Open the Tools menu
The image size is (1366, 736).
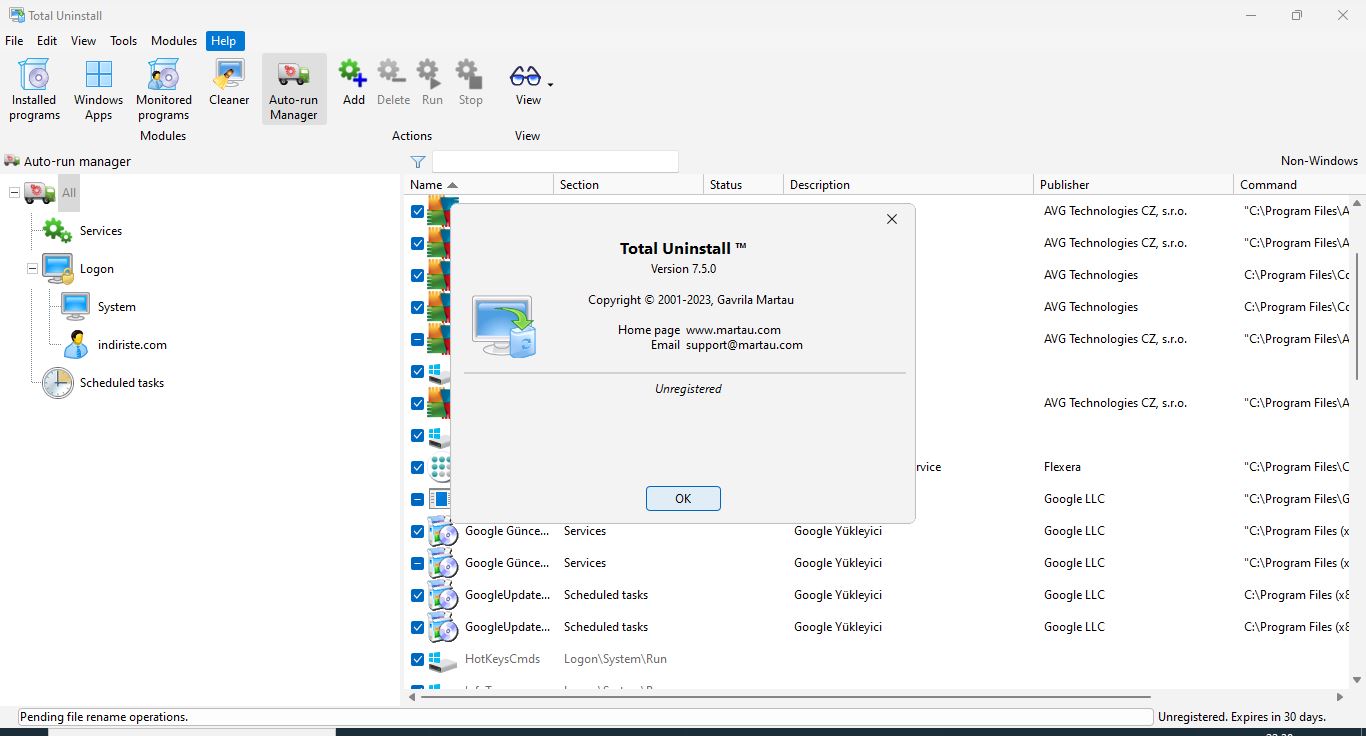(124, 41)
